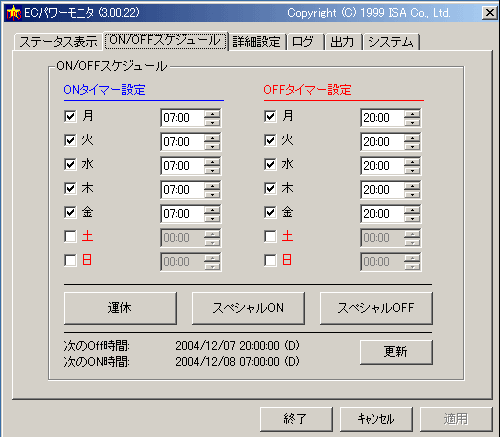Viewport: 500px width, 437px height.
Task: Increase OFF time for 火 with up arrow
Action: tap(412, 138)
